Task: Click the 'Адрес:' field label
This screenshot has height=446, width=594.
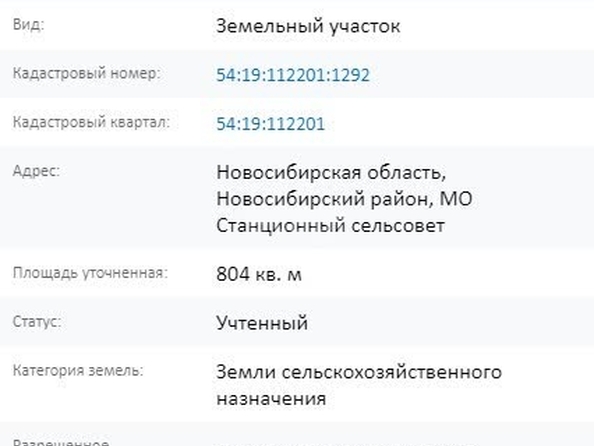Action: 36,171
